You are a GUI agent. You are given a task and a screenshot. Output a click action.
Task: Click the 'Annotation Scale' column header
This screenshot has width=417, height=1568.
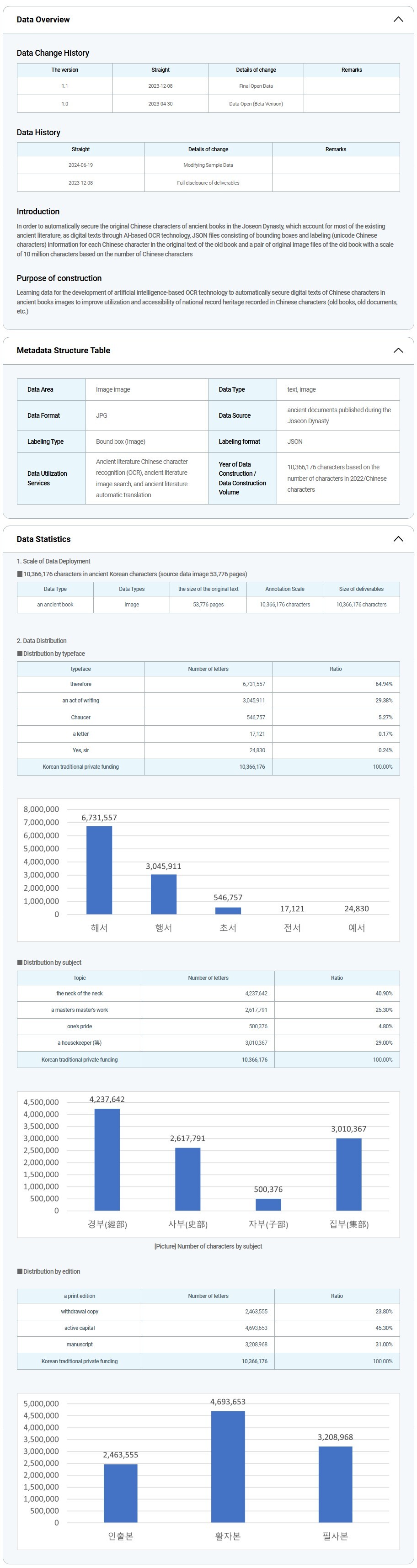[285, 589]
